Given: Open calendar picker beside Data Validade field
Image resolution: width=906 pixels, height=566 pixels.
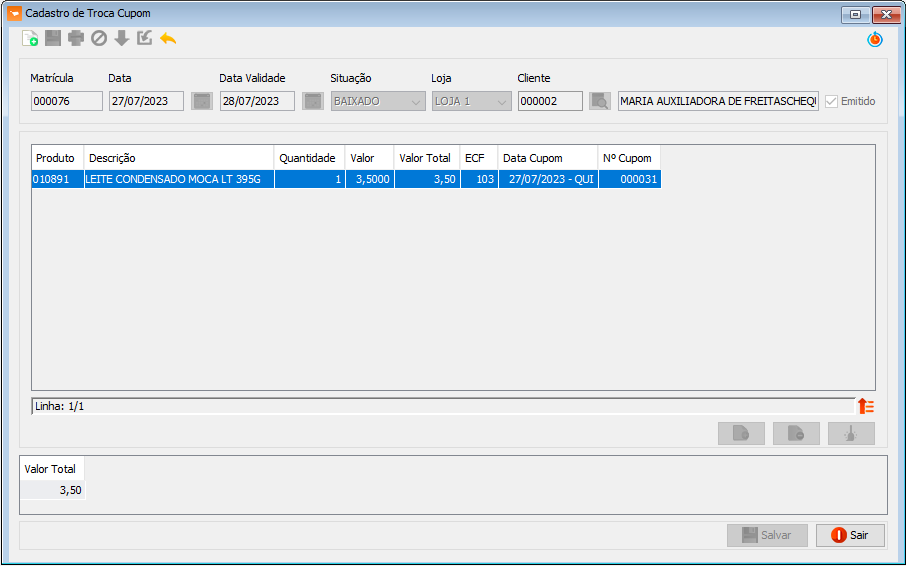Looking at the screenshot, I should point(313,101).
